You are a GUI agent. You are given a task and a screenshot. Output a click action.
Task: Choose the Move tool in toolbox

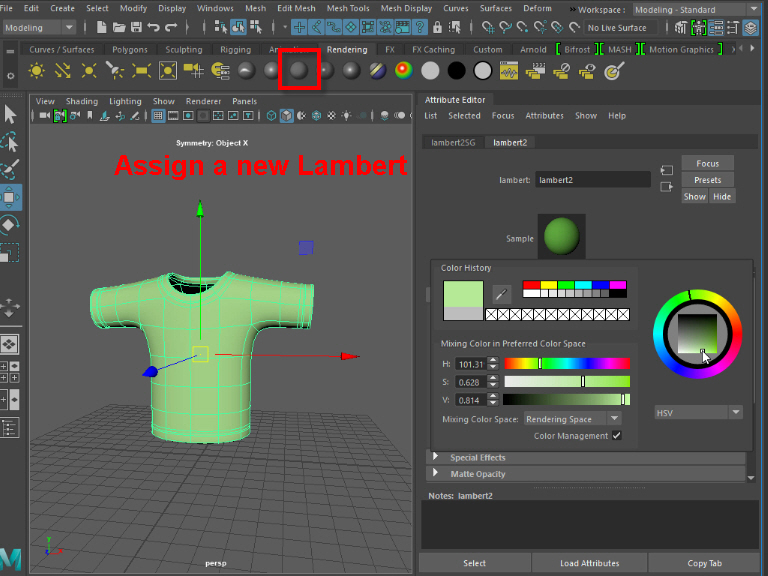10,196
